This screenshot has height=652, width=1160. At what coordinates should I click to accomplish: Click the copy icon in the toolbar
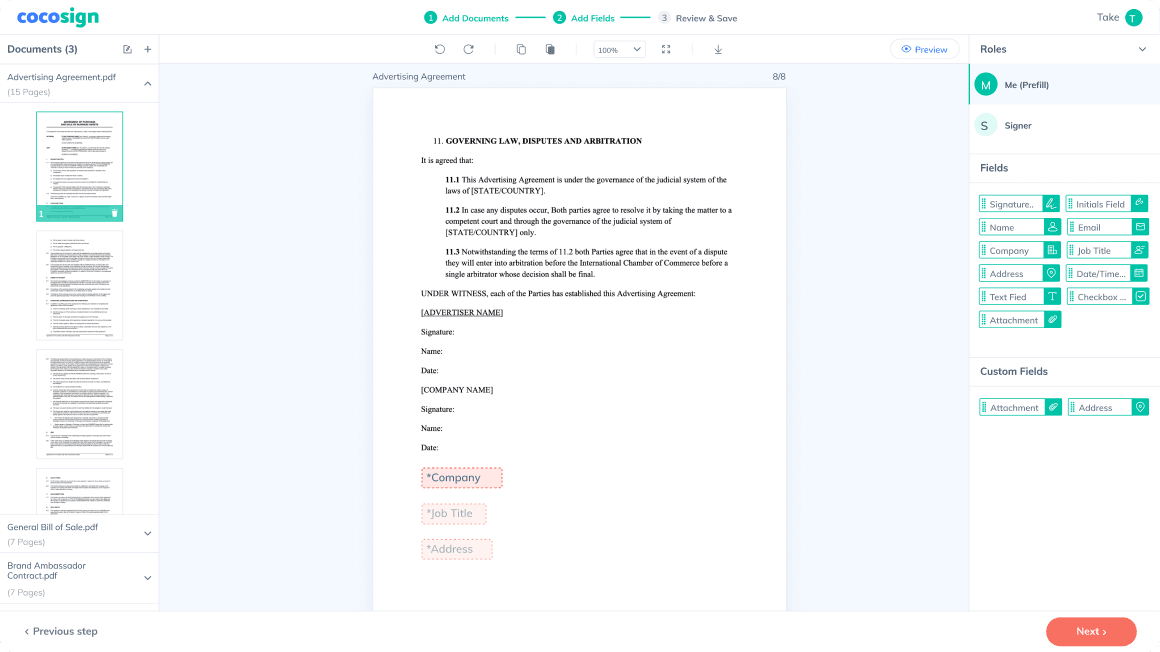[521, 49]
